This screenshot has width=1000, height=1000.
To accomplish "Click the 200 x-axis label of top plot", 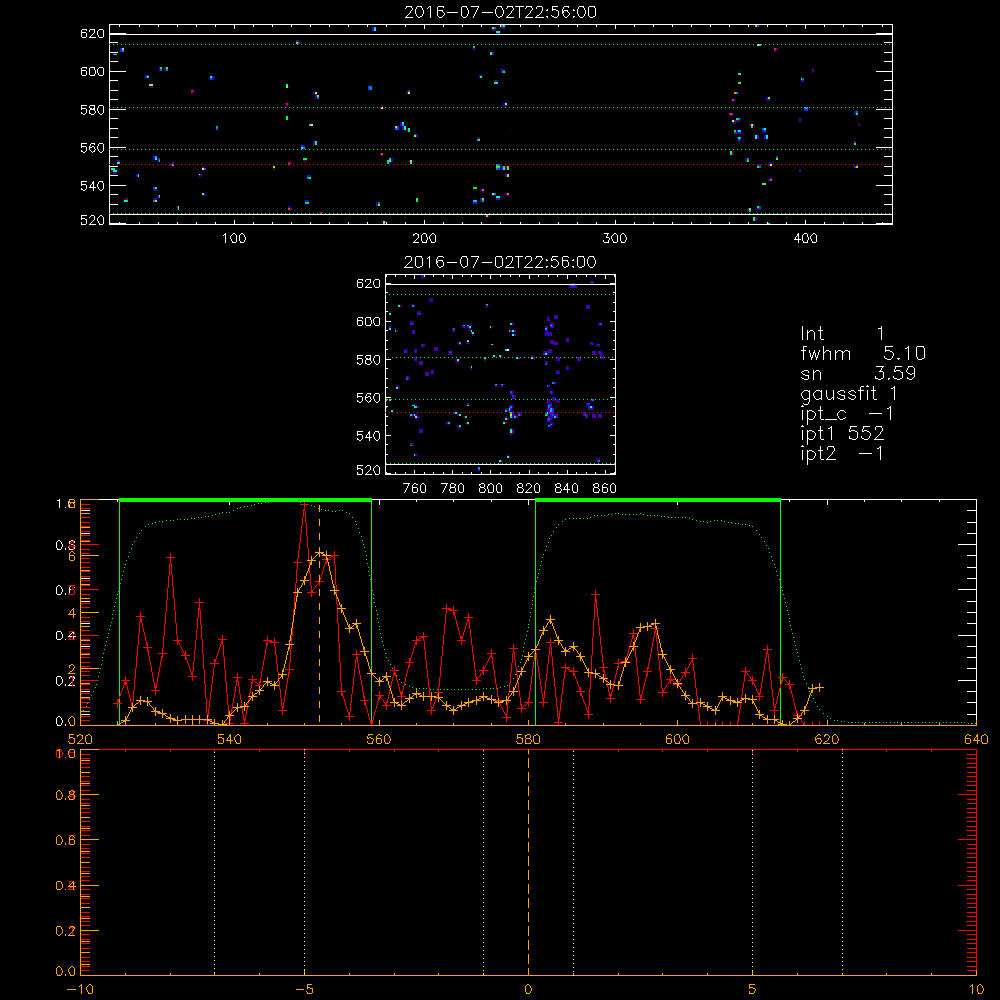I will [x=424, y=239].
